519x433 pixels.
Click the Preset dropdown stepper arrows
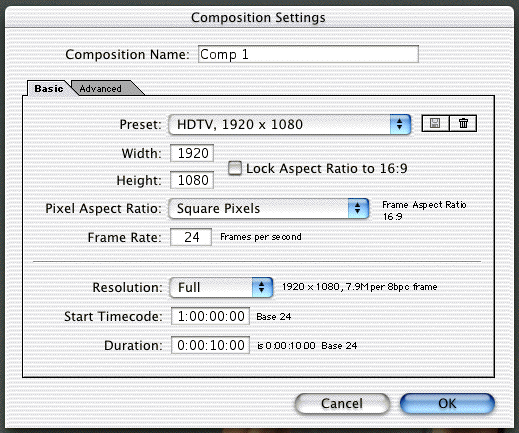click(x=400, y=125)
